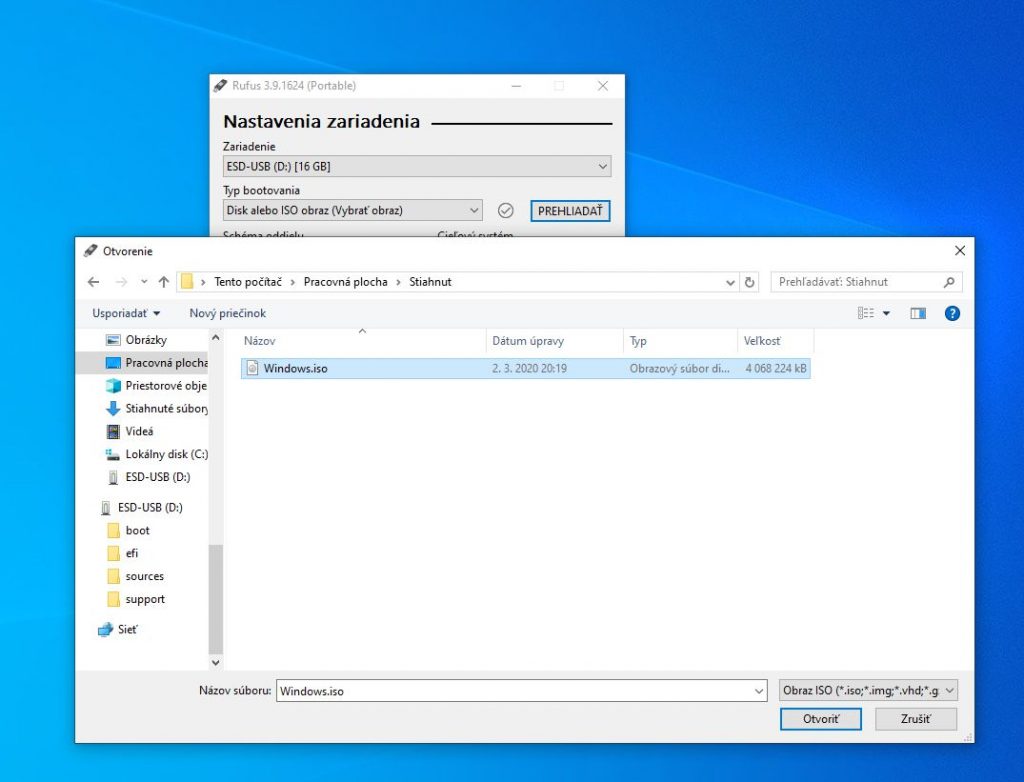Click the navigation pane scroll-up arrow
This screenshot has height=782, width=1024.
pos(216,338)
